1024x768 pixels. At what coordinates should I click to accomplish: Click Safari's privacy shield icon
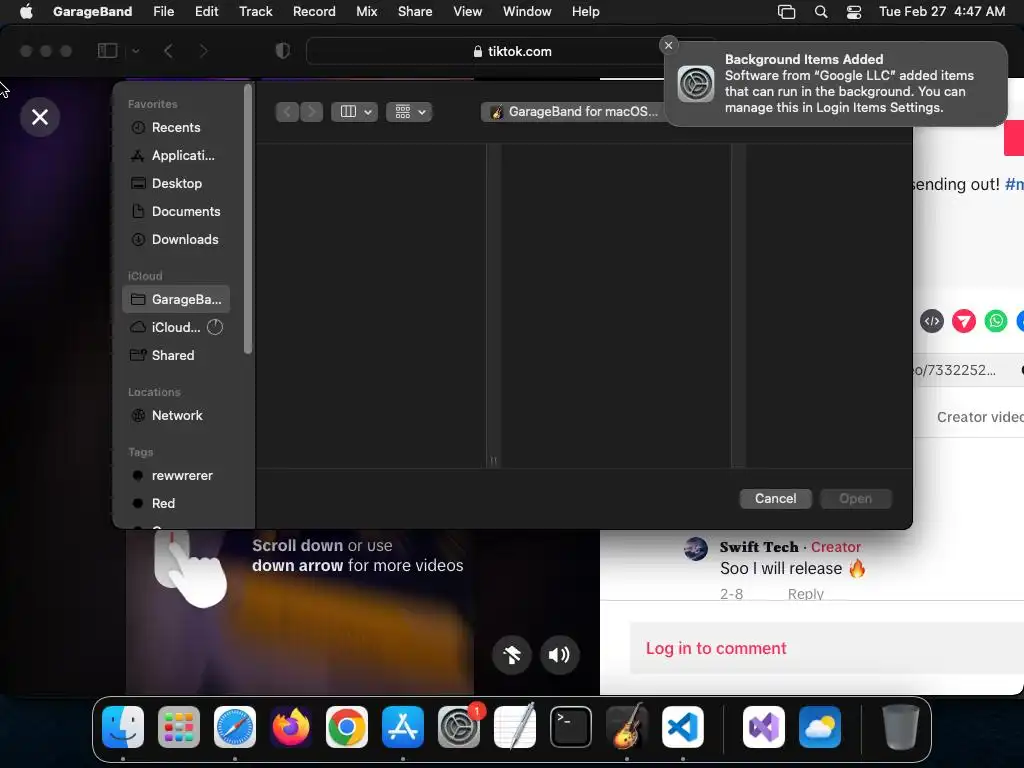(282, 51)
